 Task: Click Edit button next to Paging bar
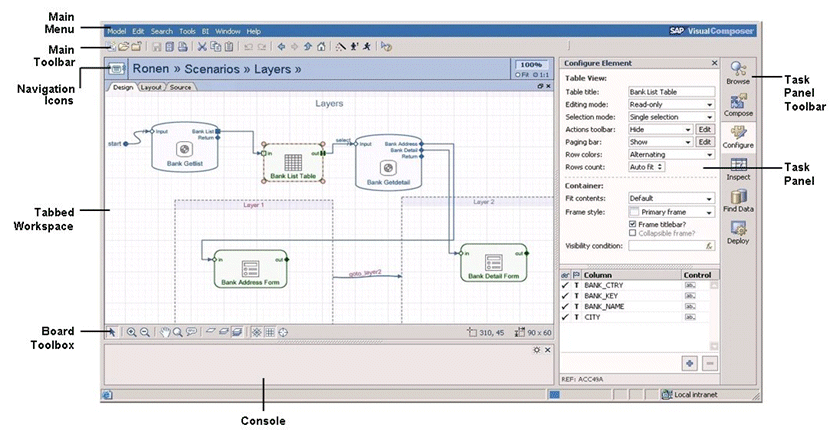[x=705, y=142]
